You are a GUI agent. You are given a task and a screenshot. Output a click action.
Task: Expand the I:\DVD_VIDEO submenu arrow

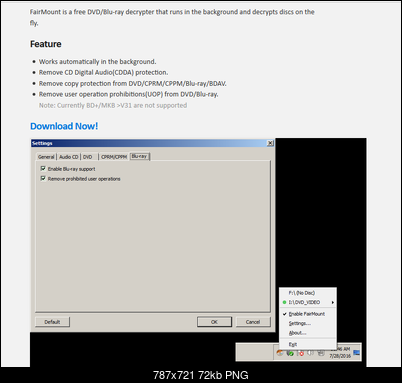click(332, 303)
